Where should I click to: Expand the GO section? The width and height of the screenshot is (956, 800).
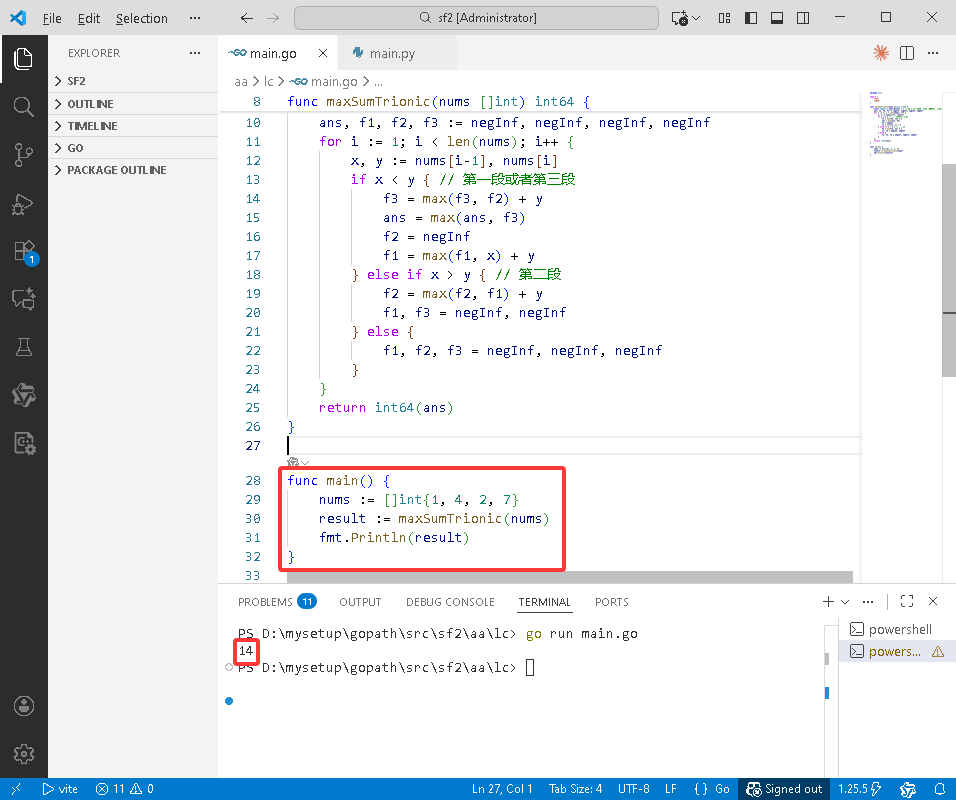pyautogui.click(x=133, y=148)
